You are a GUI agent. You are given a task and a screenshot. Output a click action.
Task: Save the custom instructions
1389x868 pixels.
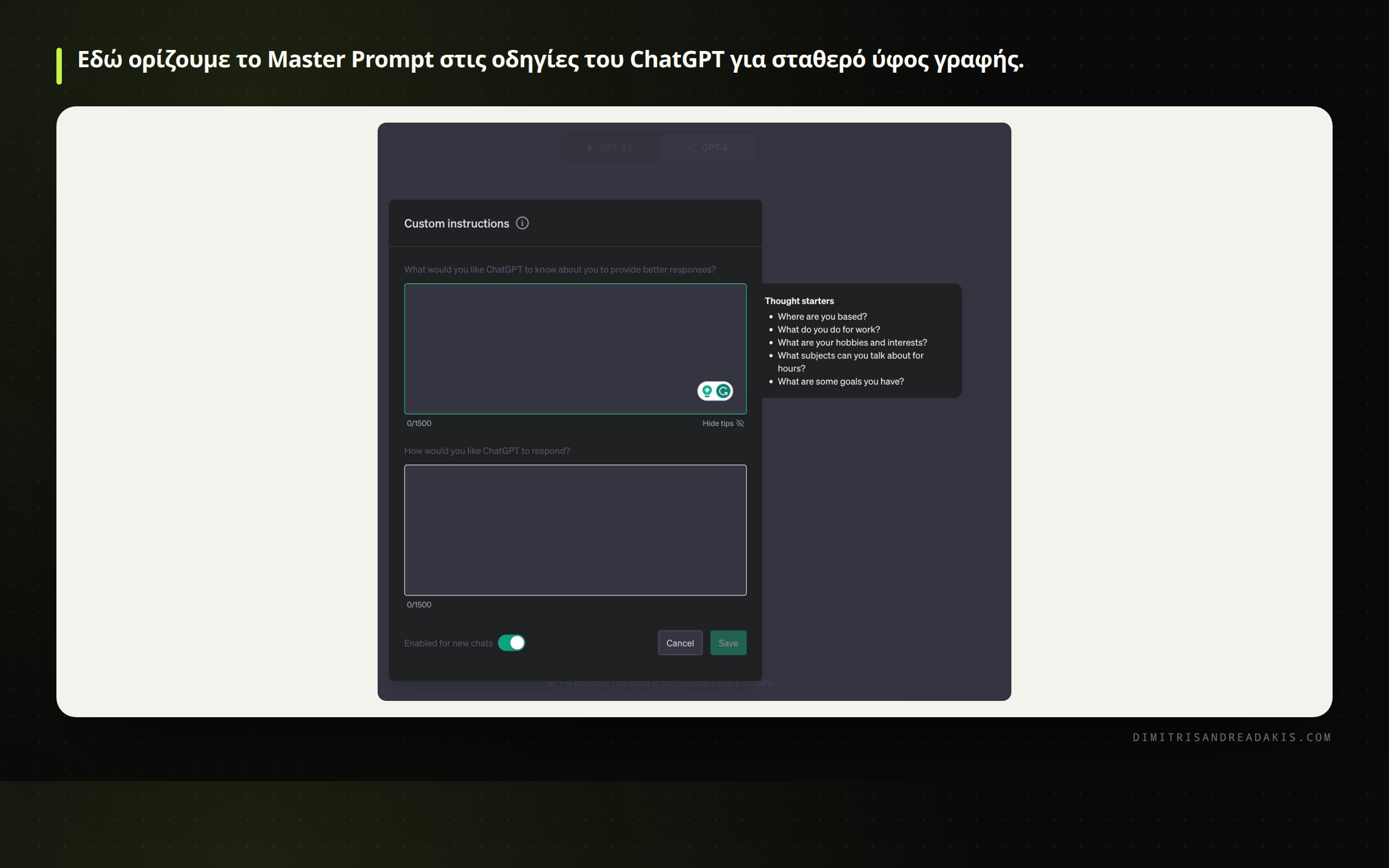tap(728, 643)
